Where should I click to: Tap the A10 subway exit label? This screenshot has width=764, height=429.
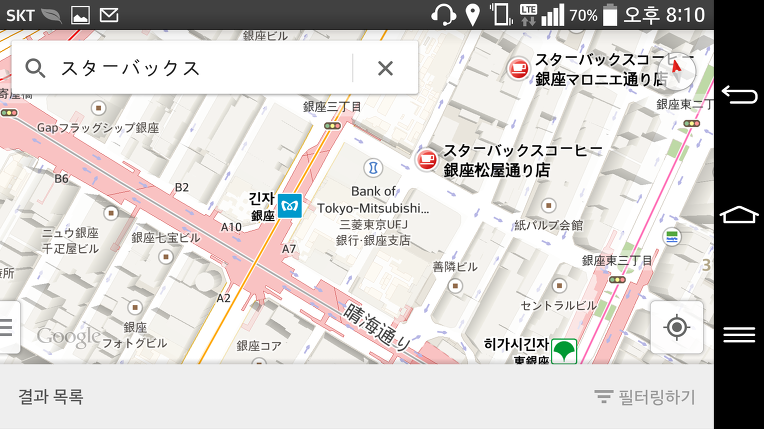pos(231,227)
